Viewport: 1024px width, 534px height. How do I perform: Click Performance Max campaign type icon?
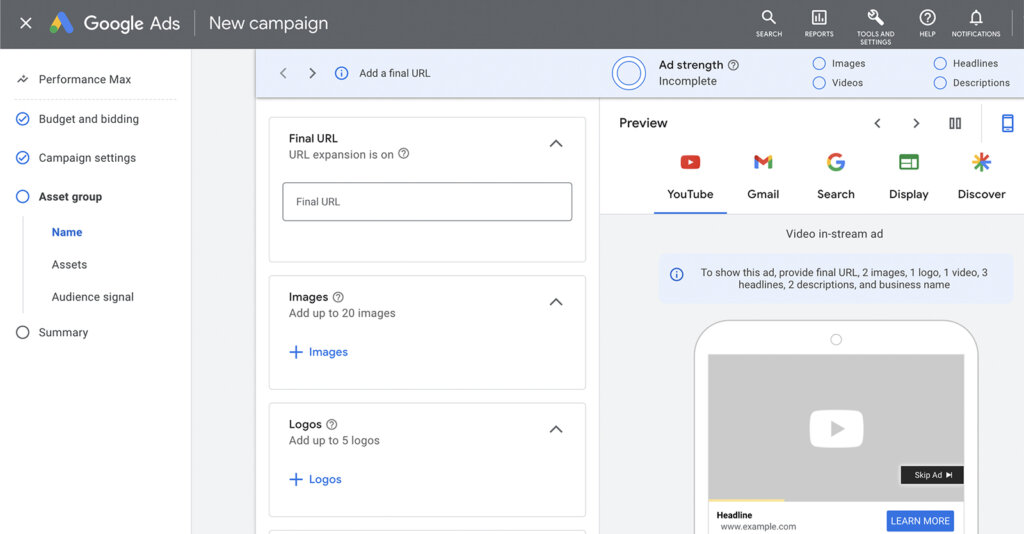22,79
